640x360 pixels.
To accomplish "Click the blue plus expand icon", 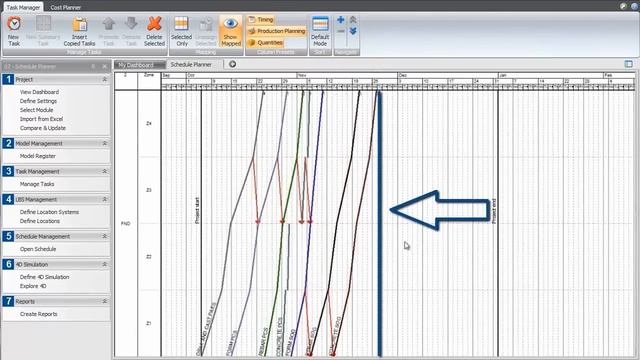I will click(x=340, y=20).
